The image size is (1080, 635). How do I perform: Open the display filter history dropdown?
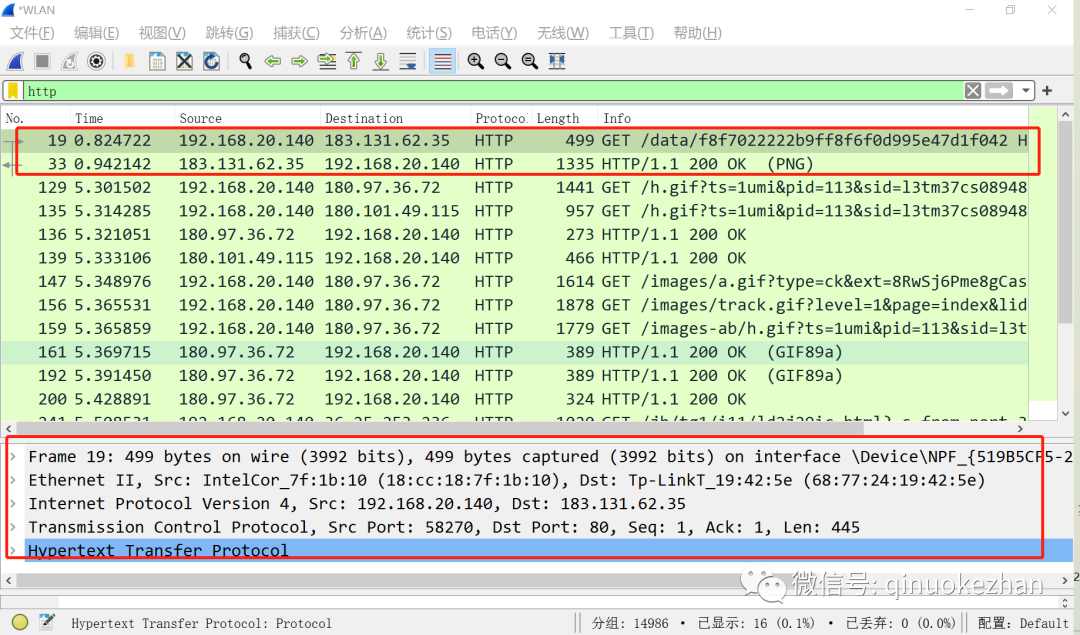click(1024, 91)
